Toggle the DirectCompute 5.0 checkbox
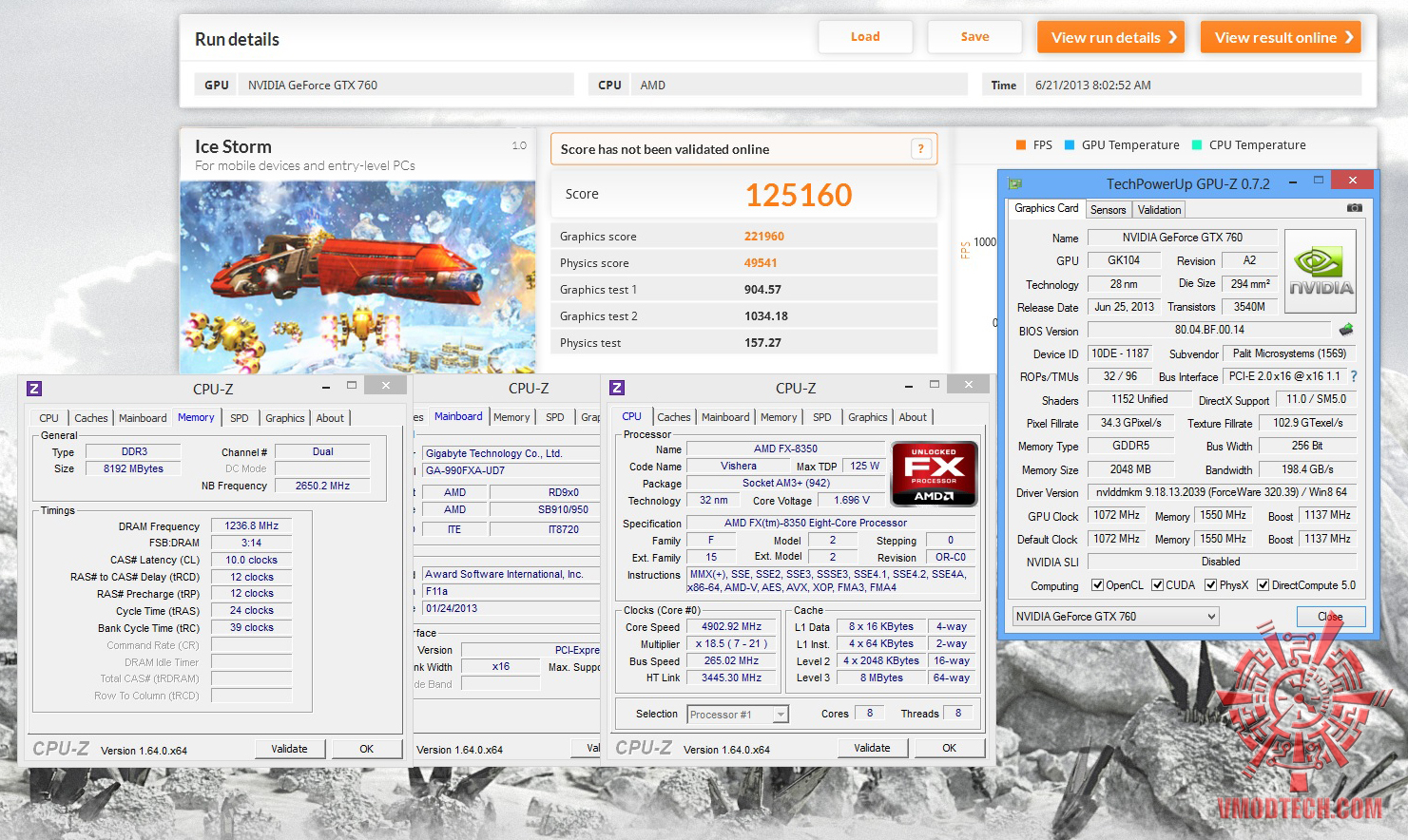The image size is (1408, 840). pyautogui.click(x=1263, y=585)
